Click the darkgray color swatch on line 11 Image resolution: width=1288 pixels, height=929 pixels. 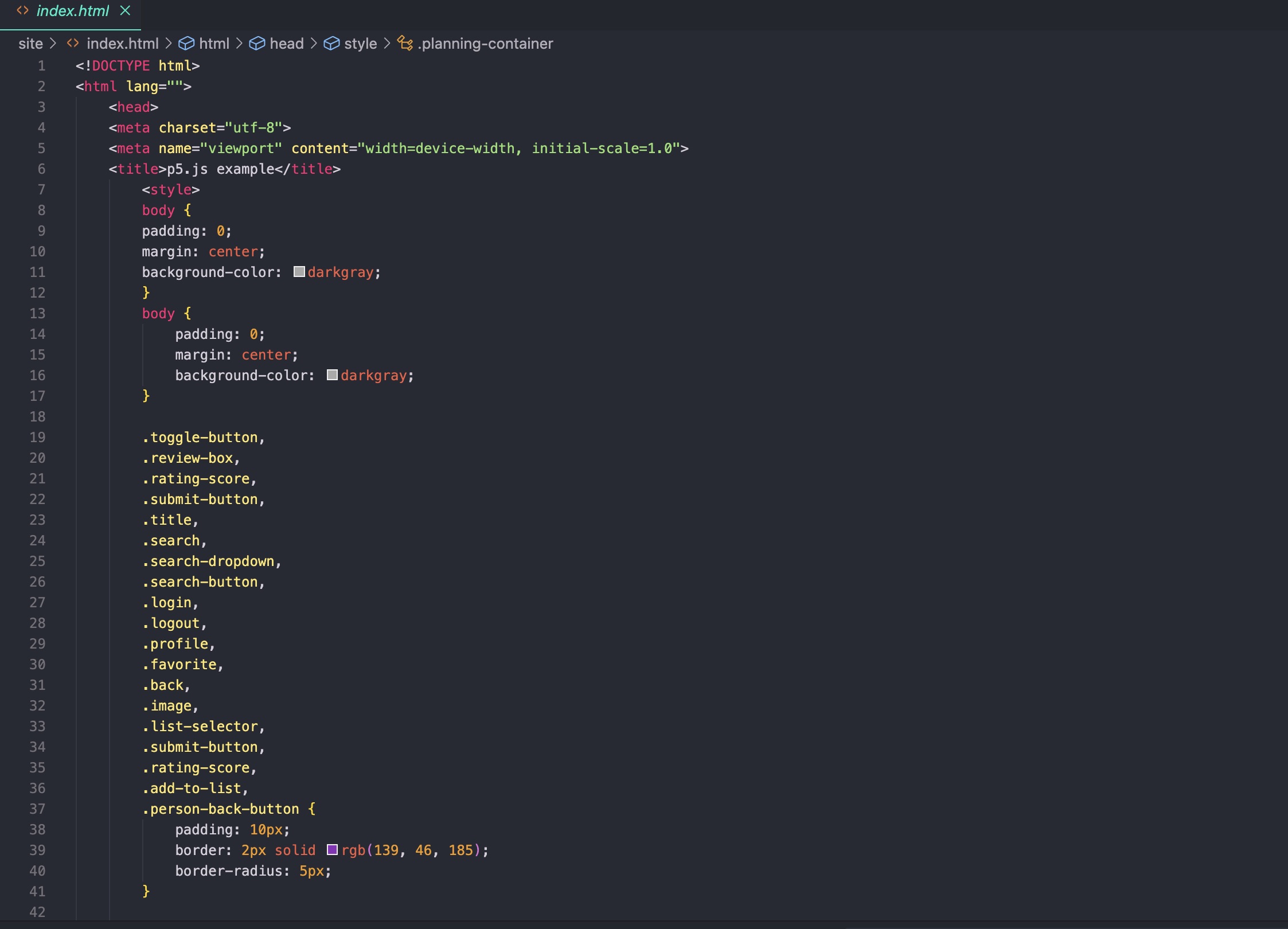[x=299, y=272]
